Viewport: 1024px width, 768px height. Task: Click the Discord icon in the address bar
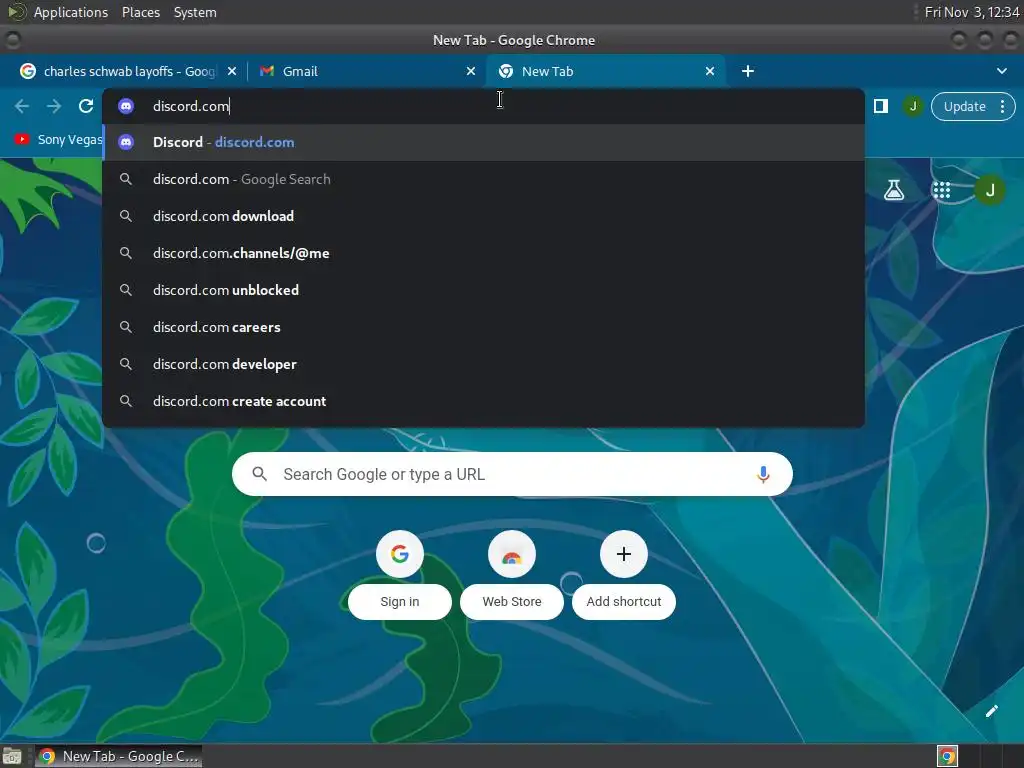(x=126, y=106)
